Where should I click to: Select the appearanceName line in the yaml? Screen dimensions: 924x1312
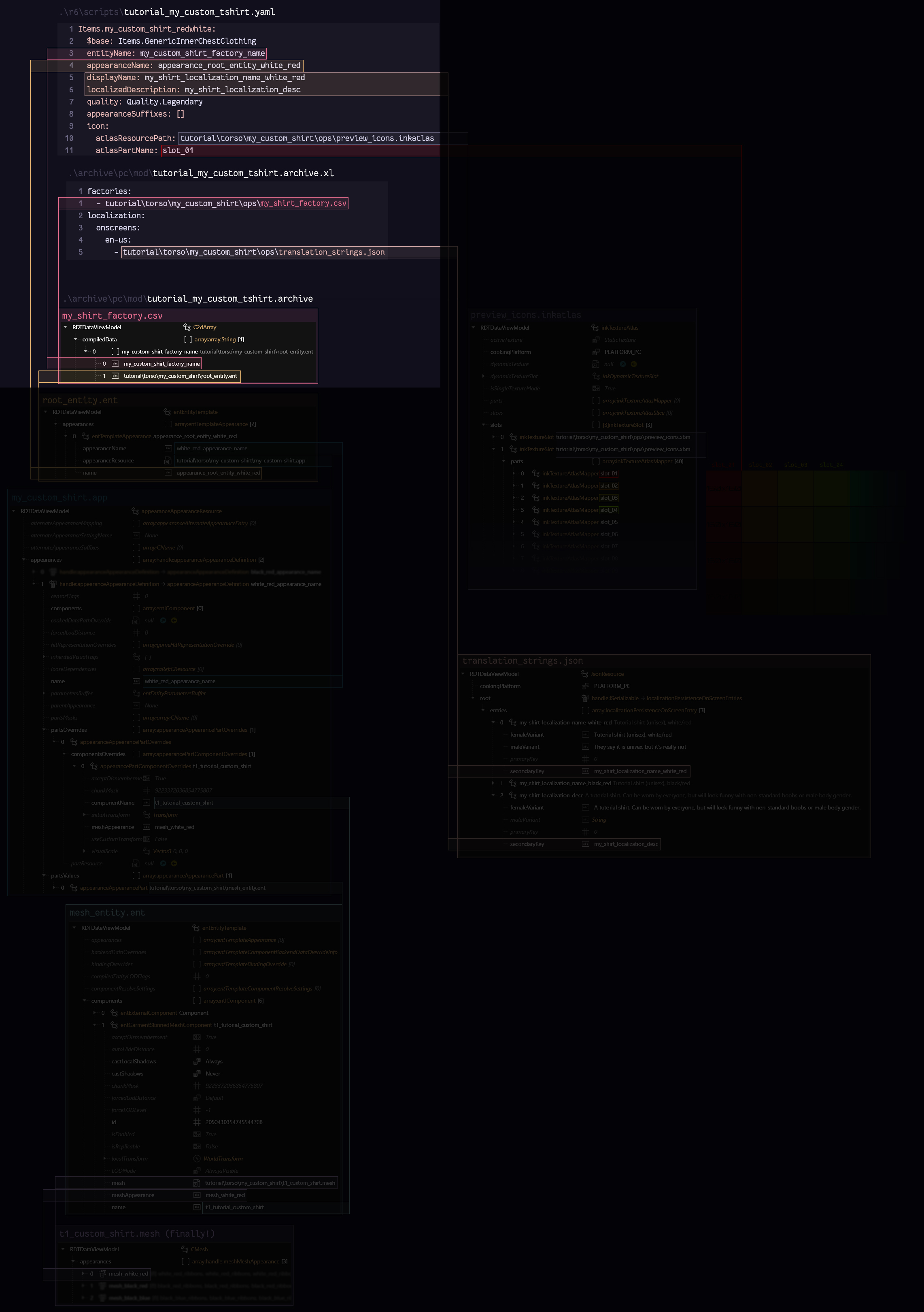point(193,66)
